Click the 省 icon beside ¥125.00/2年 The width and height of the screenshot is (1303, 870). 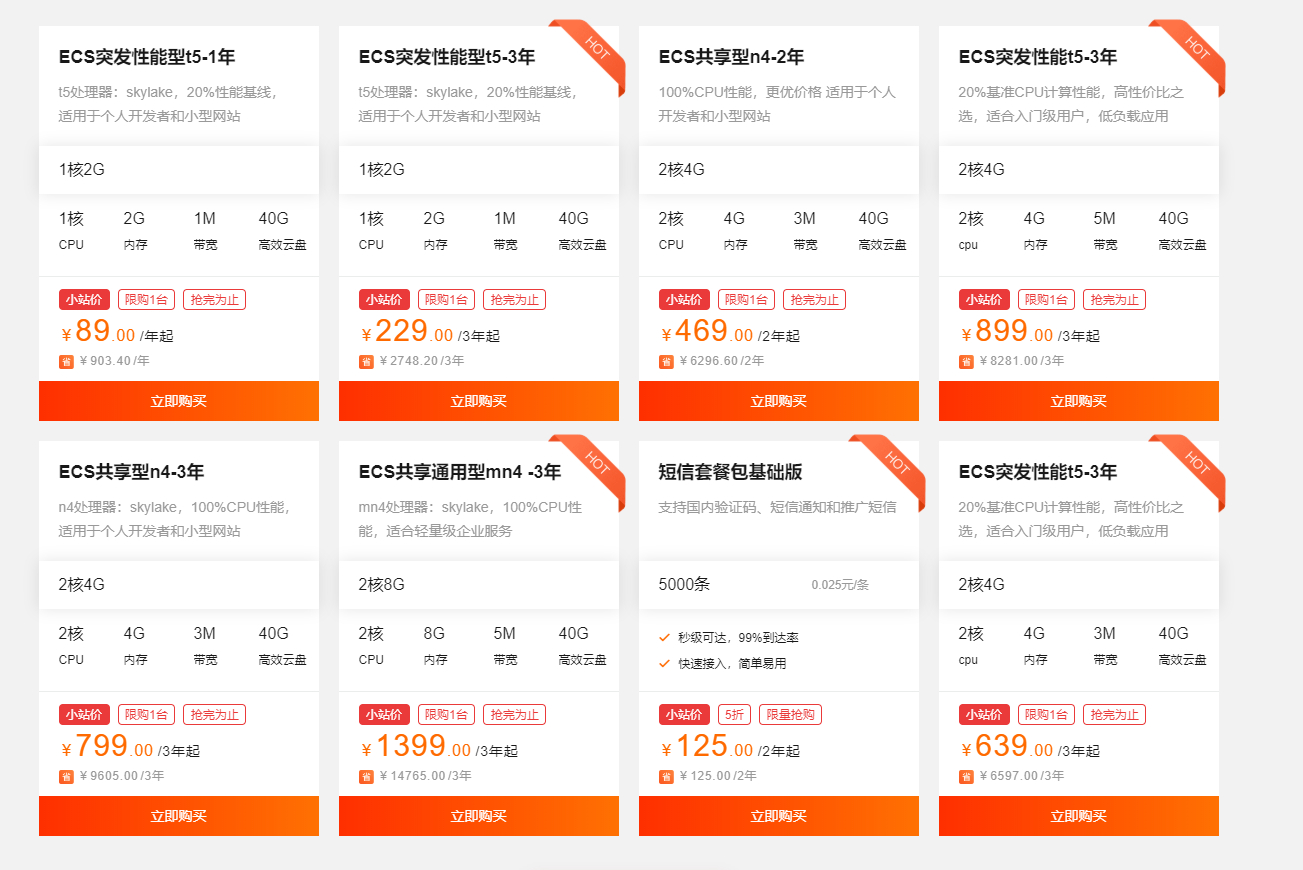point(666,777)
